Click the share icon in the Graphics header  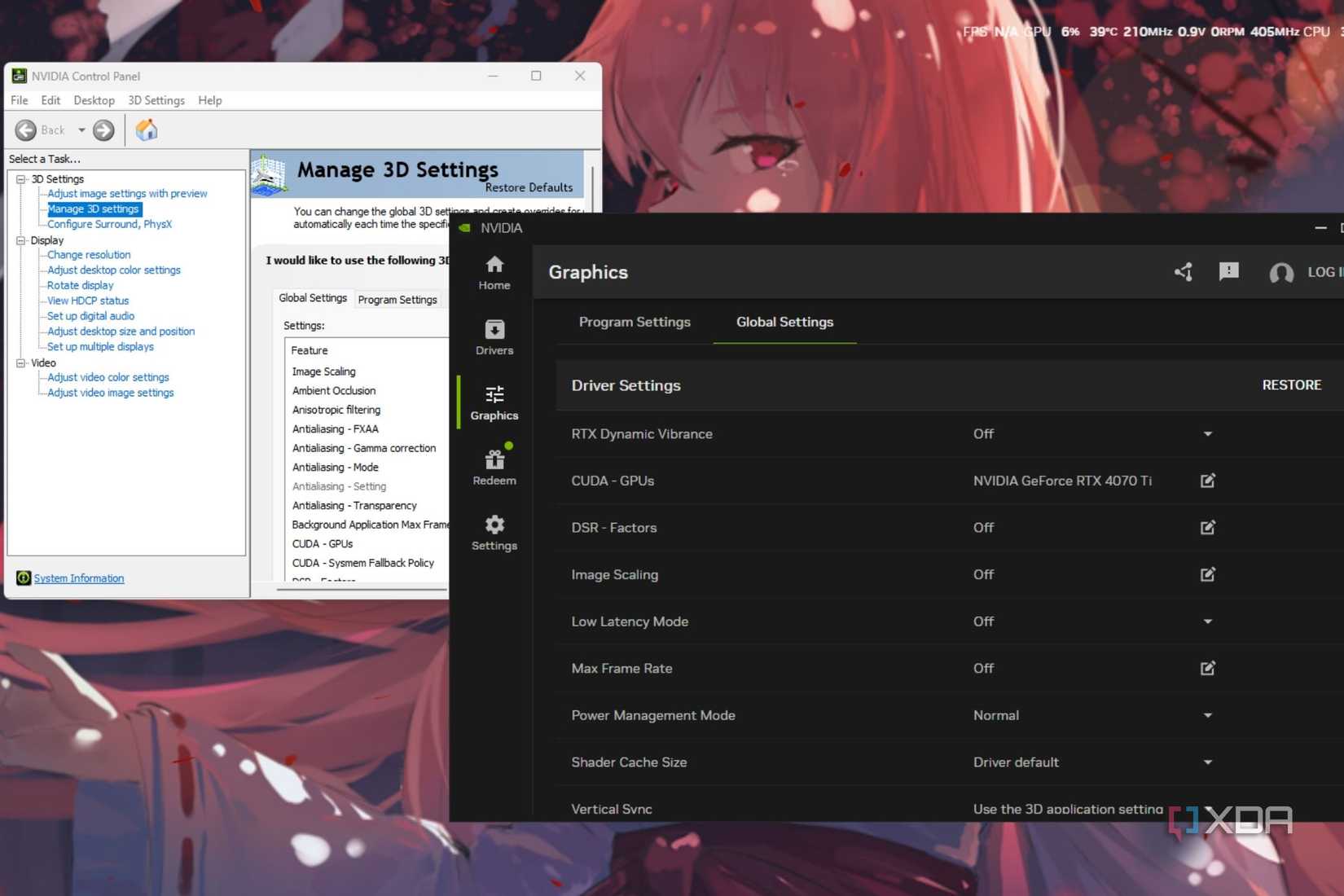pyautogui.click(x=1184, y=272)
